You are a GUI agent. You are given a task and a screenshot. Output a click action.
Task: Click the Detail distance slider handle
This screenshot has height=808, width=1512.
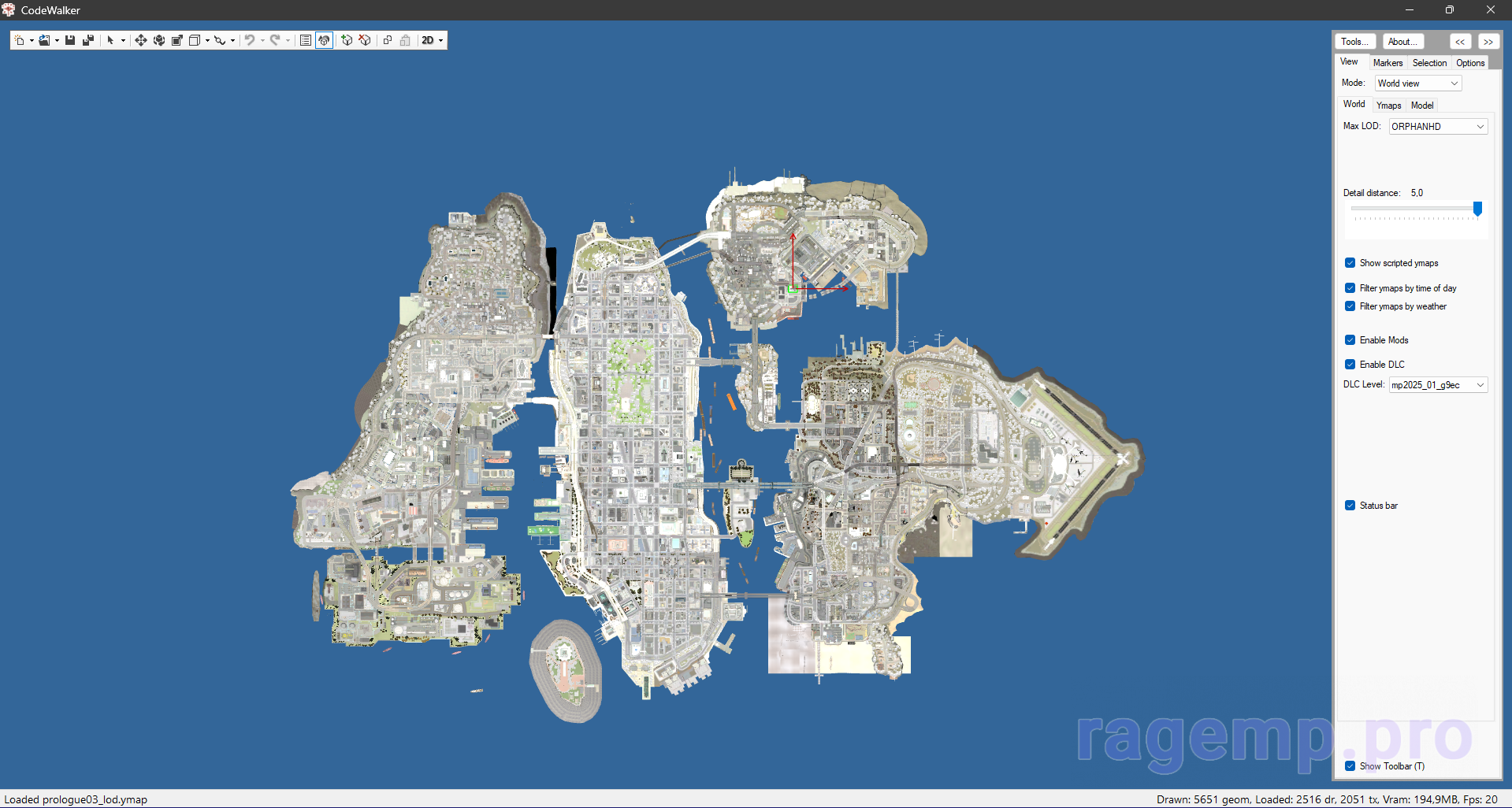1478,209
